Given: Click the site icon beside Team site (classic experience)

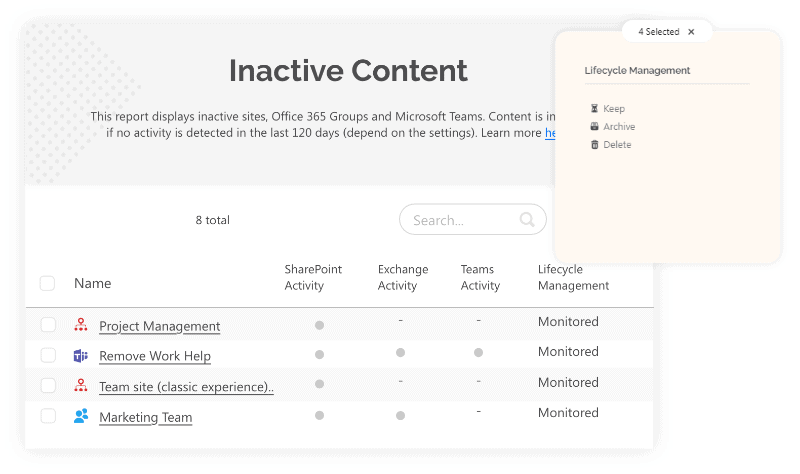Looking at the screenshot, I should (81, 385).
